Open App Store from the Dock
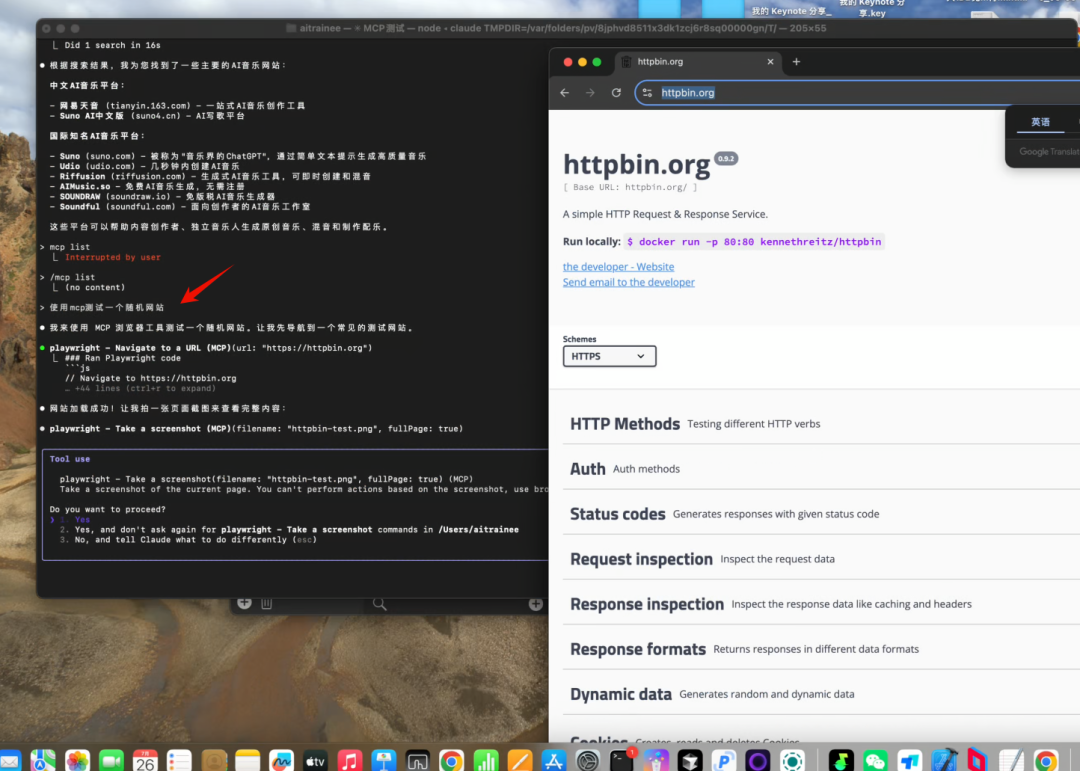 (x=553, y=760)
